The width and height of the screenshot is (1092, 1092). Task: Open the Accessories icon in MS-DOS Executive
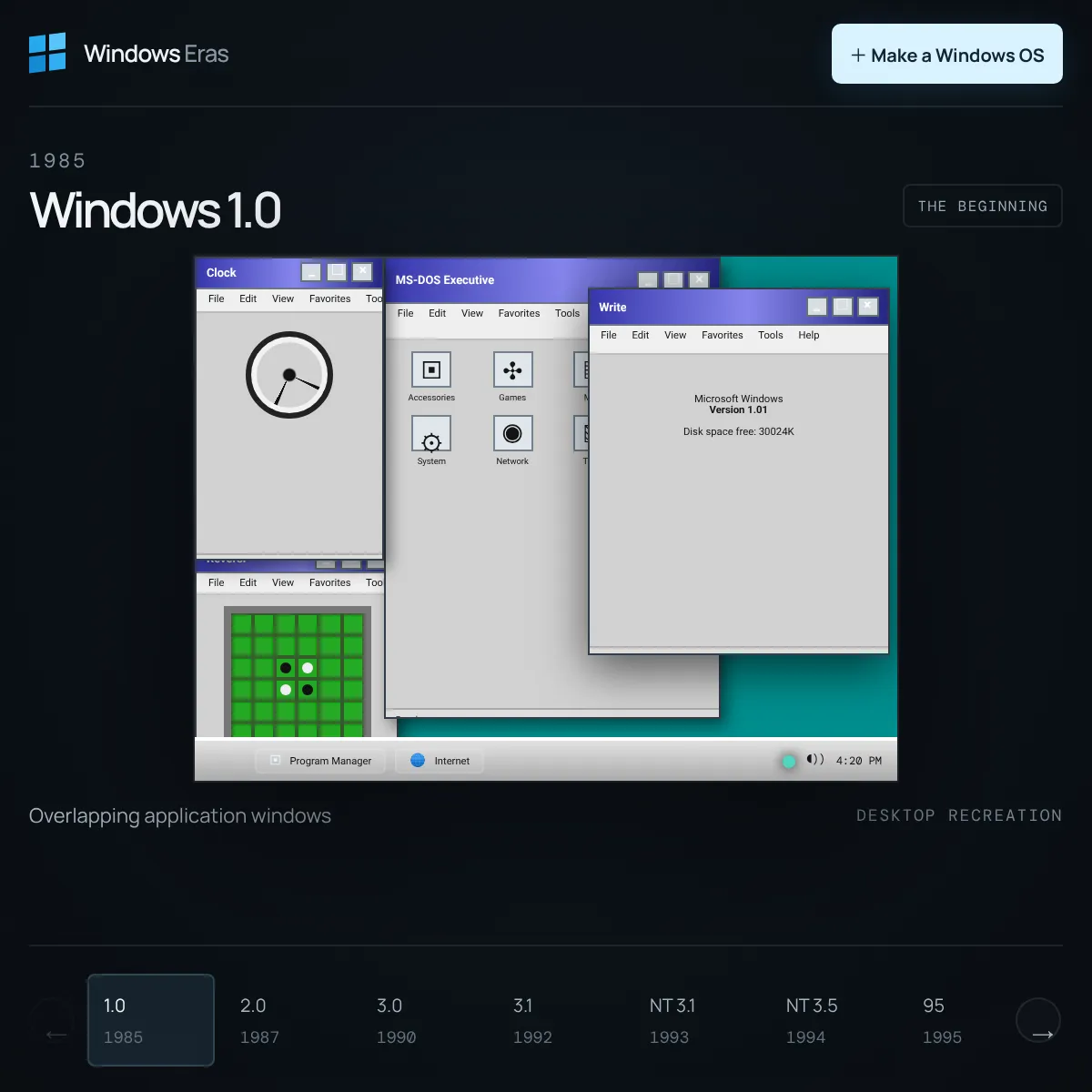(431, 370)
